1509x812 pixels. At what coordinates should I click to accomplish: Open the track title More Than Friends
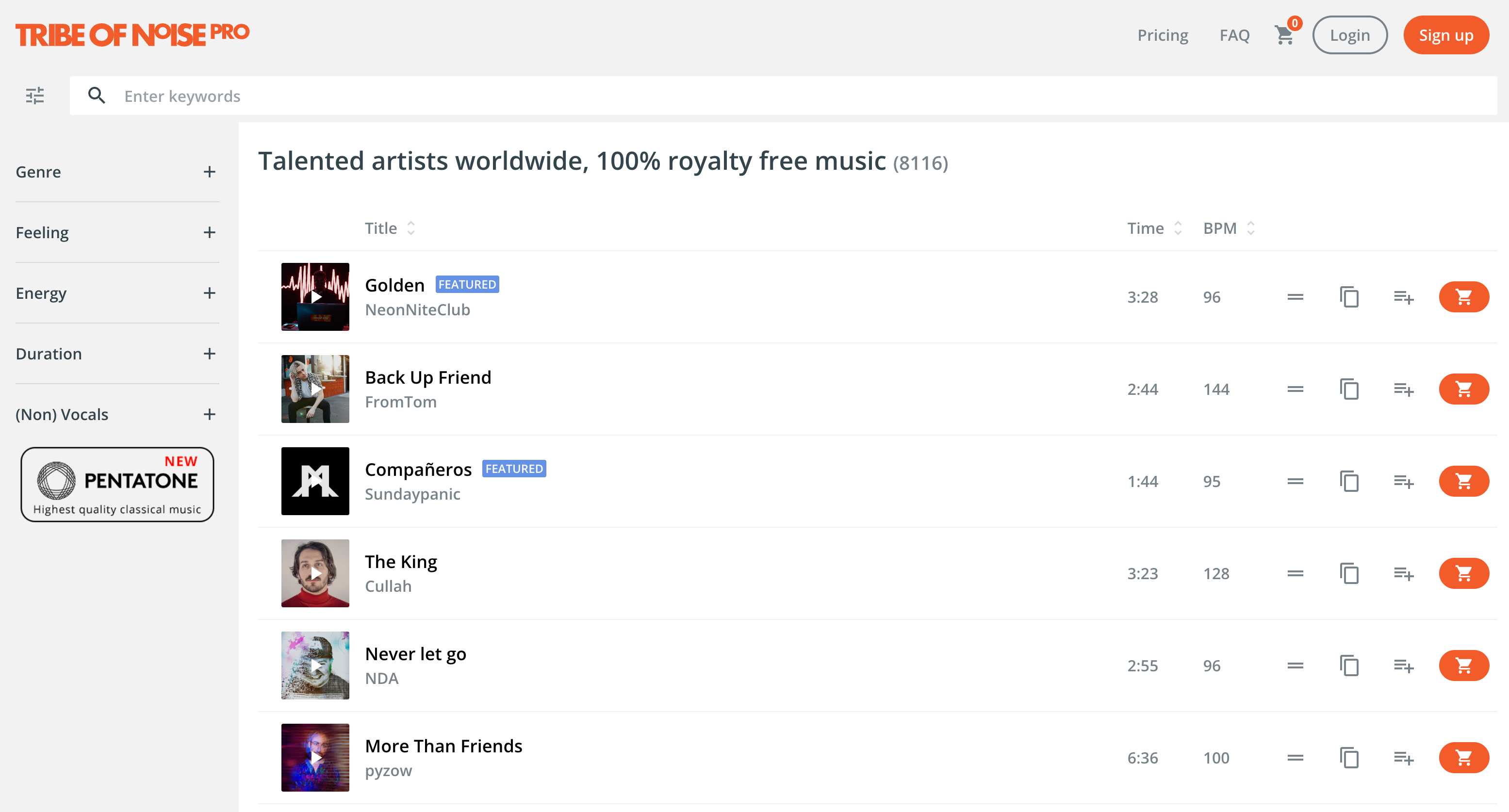[x=443, y=746]
